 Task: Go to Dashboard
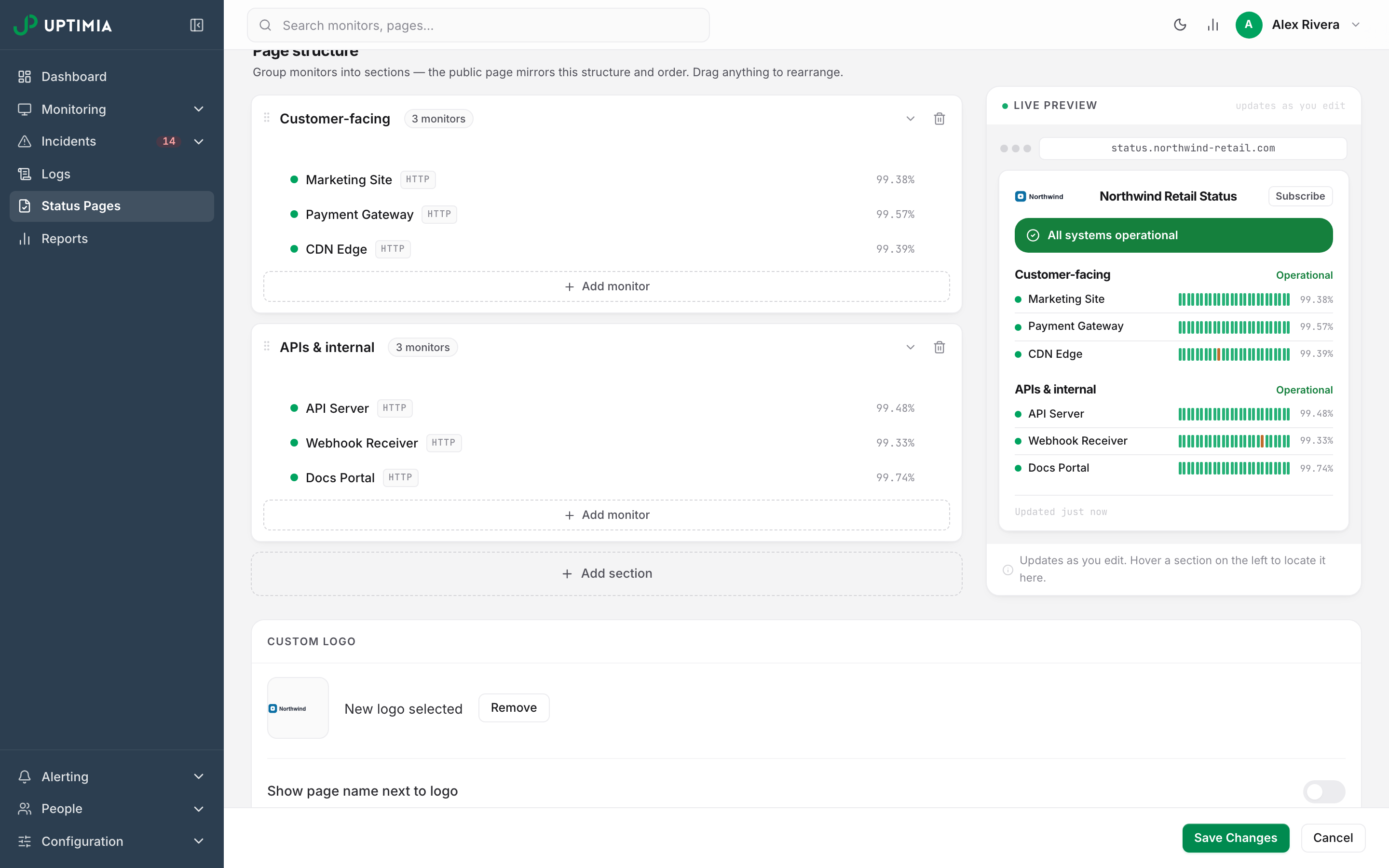(x=112, y=77)
